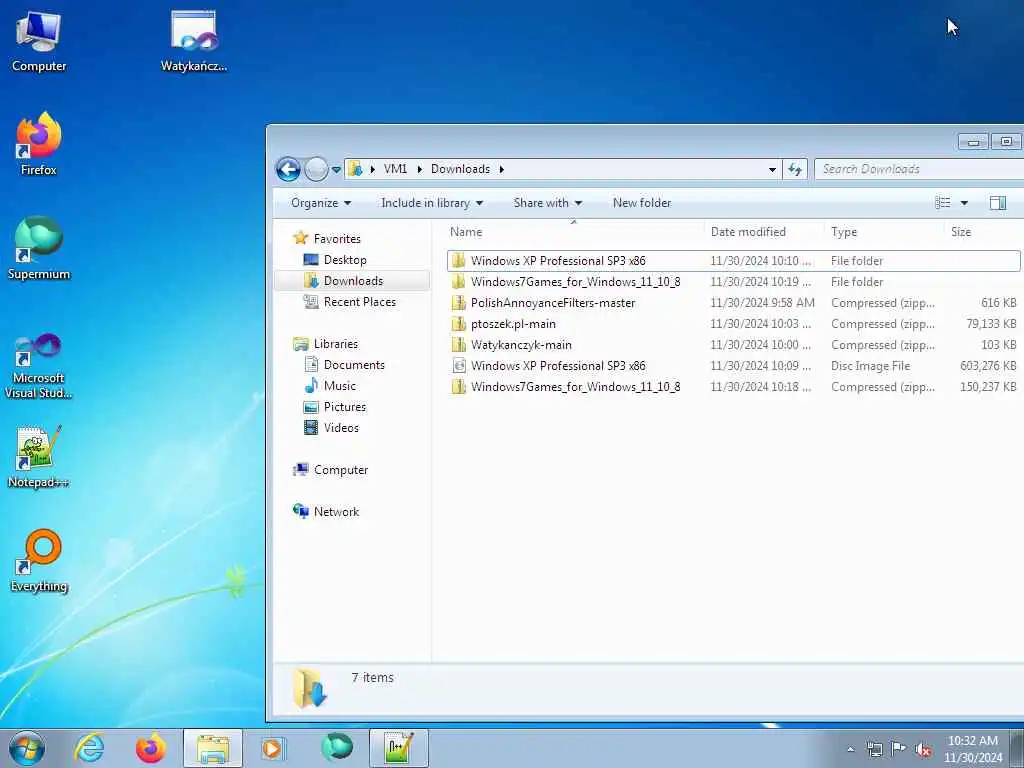Open the Computer desktop icon
This screenshot has height=768, width=1024.
click(39, 42)
